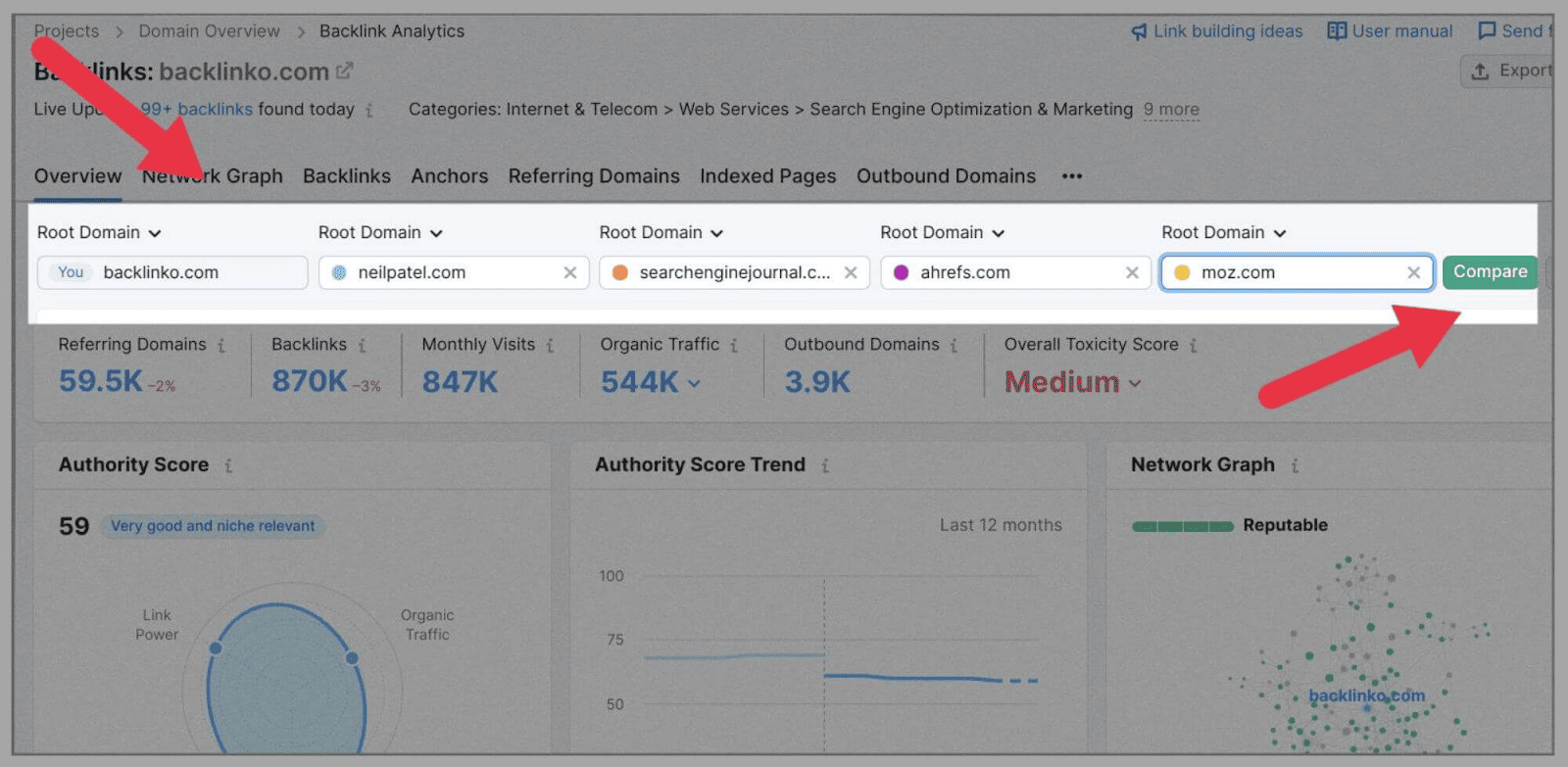Open the 99+ backlinks found today link
The height and width of the screenshot is (767, 1568).
click(x=196, y=110)
